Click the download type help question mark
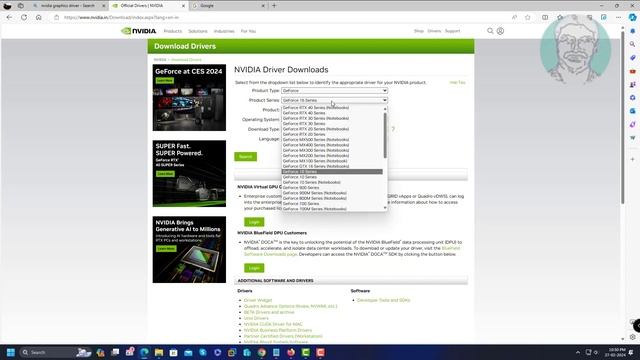Viewport: 640px width, 360px height. 393,129
